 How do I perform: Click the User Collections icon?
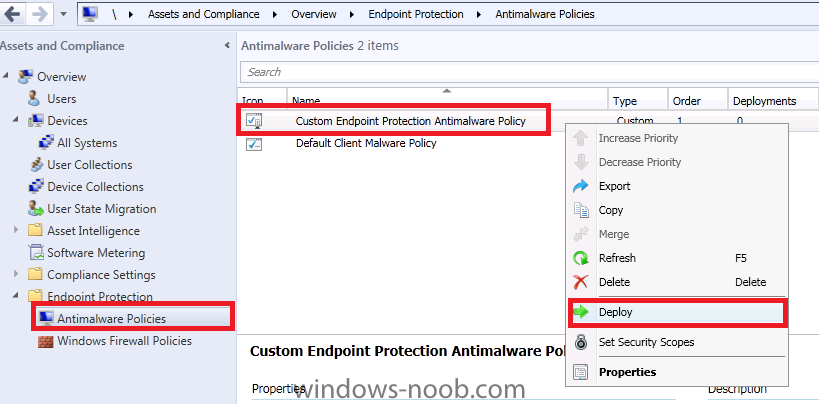[36, 164]
